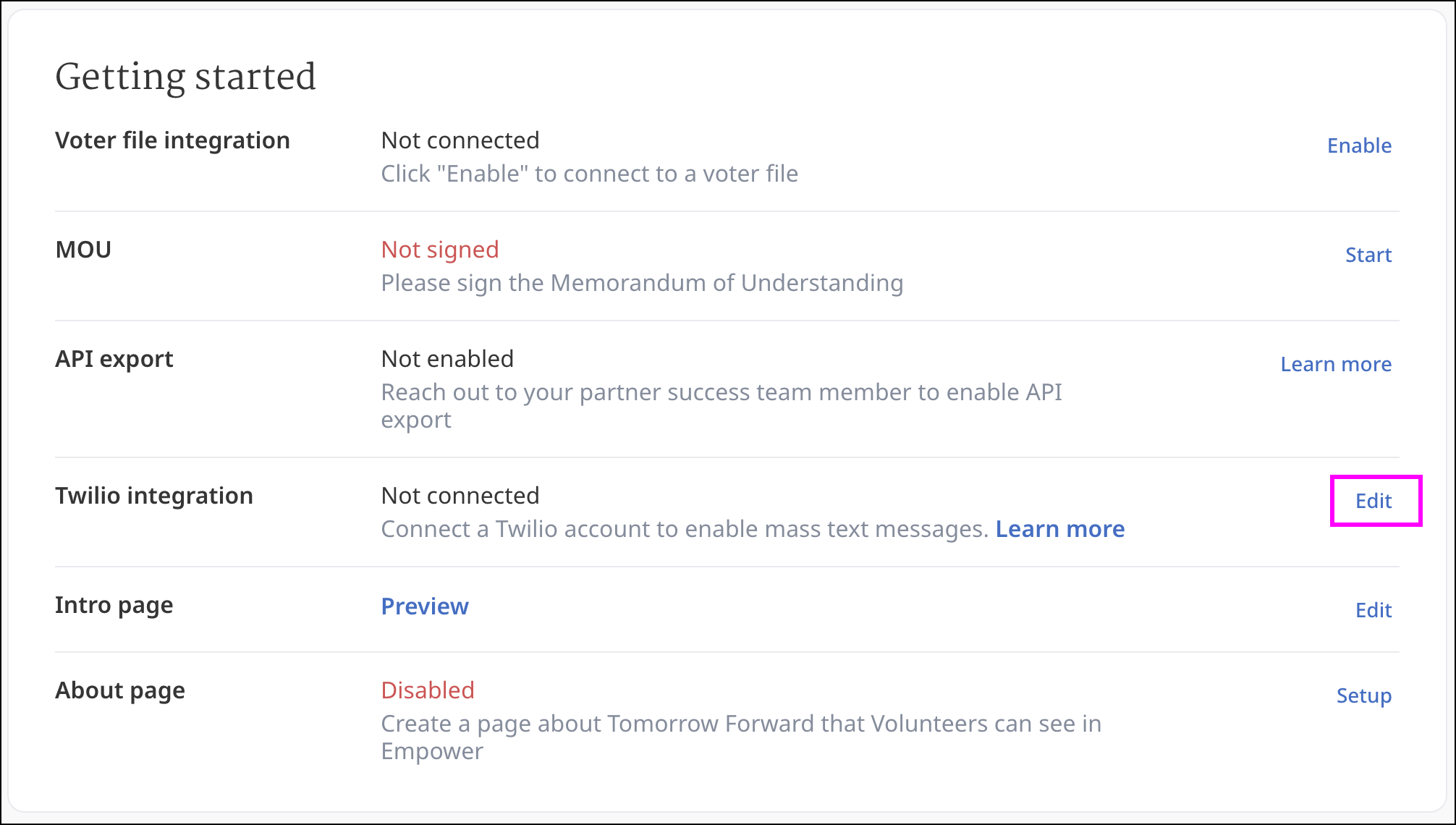Viewport: 1456px width, 825px height.
Task: Click Setup for the About page
Action: pyautogui.click(x=1363, y=695)
